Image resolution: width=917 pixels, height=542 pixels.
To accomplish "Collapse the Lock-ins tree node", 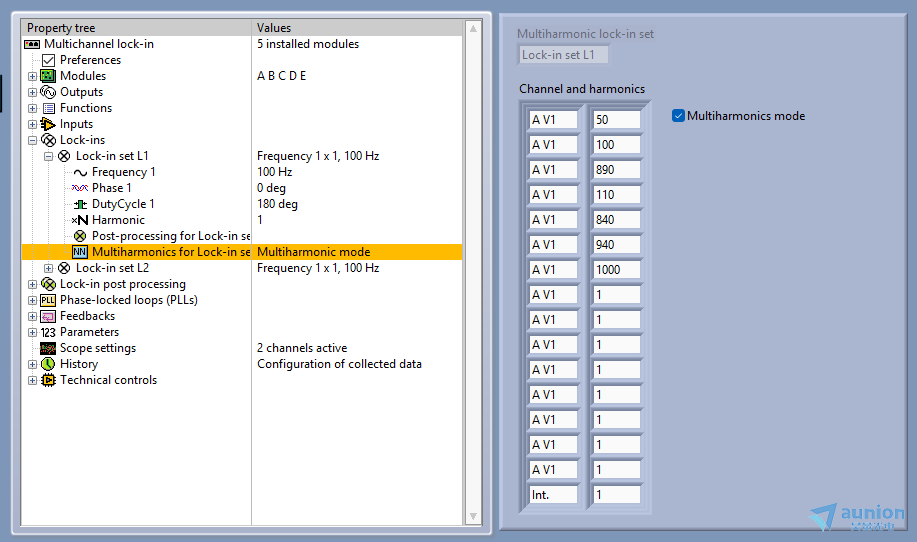I will (32, 140).
